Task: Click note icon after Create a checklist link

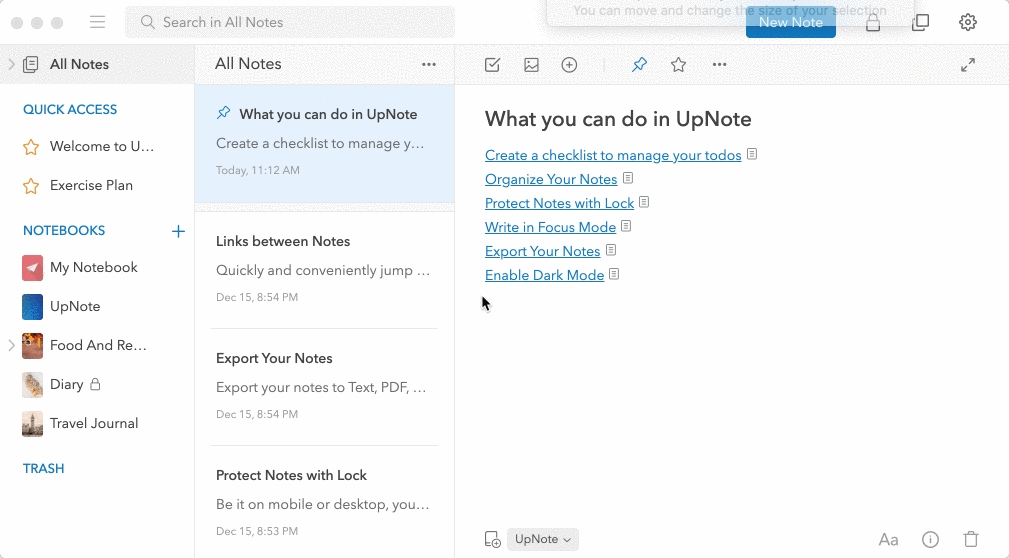Action: [752, 154]
